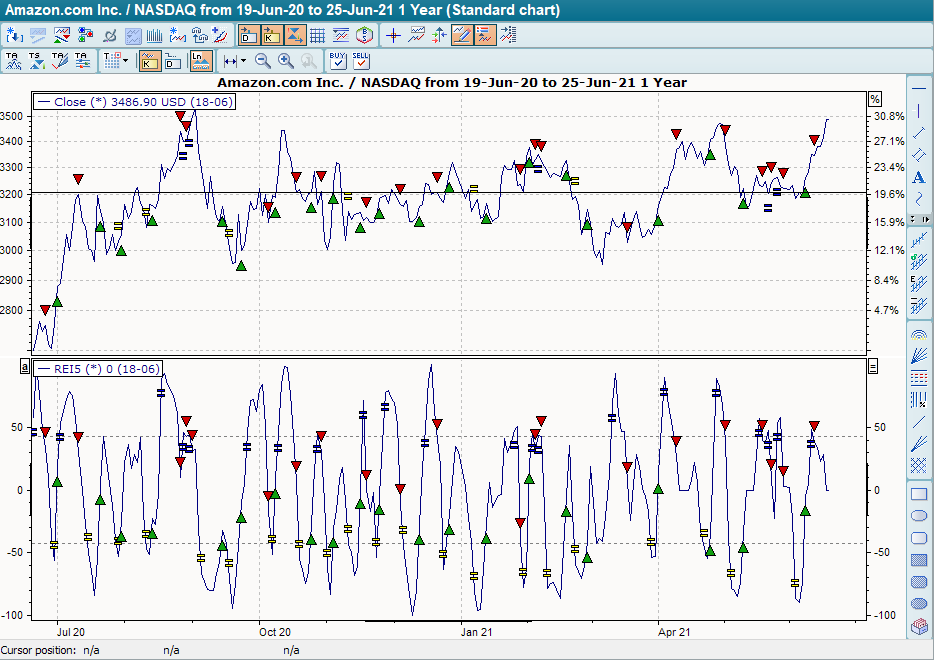Image resolution: width=934 pixels, height=660 pixels.
Task: Select the text label A tool in right sidebar
Action: (918, 177)
